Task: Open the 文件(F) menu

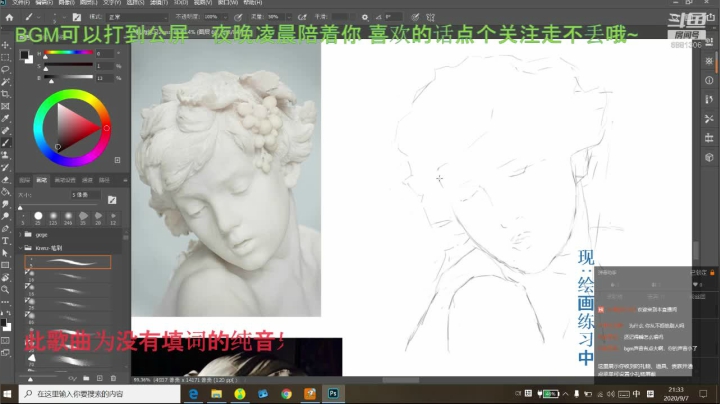Action: tap(21, 3)
